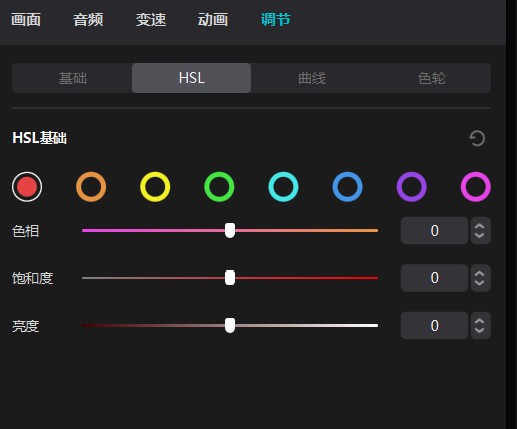Open the 色轮 sub-tab
Screen dimensions: 517x429
431,78
